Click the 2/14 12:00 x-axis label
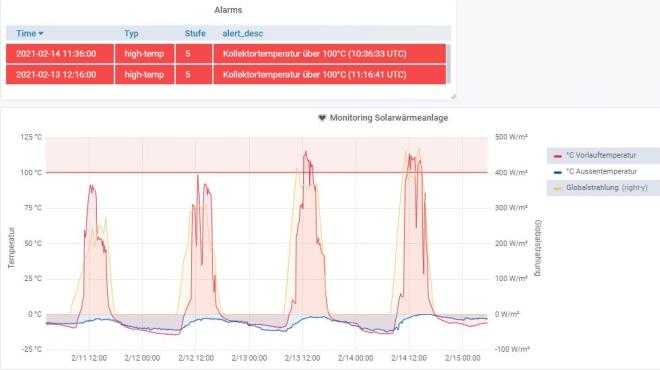Viewport: 660px width, 370px height. 409,358
